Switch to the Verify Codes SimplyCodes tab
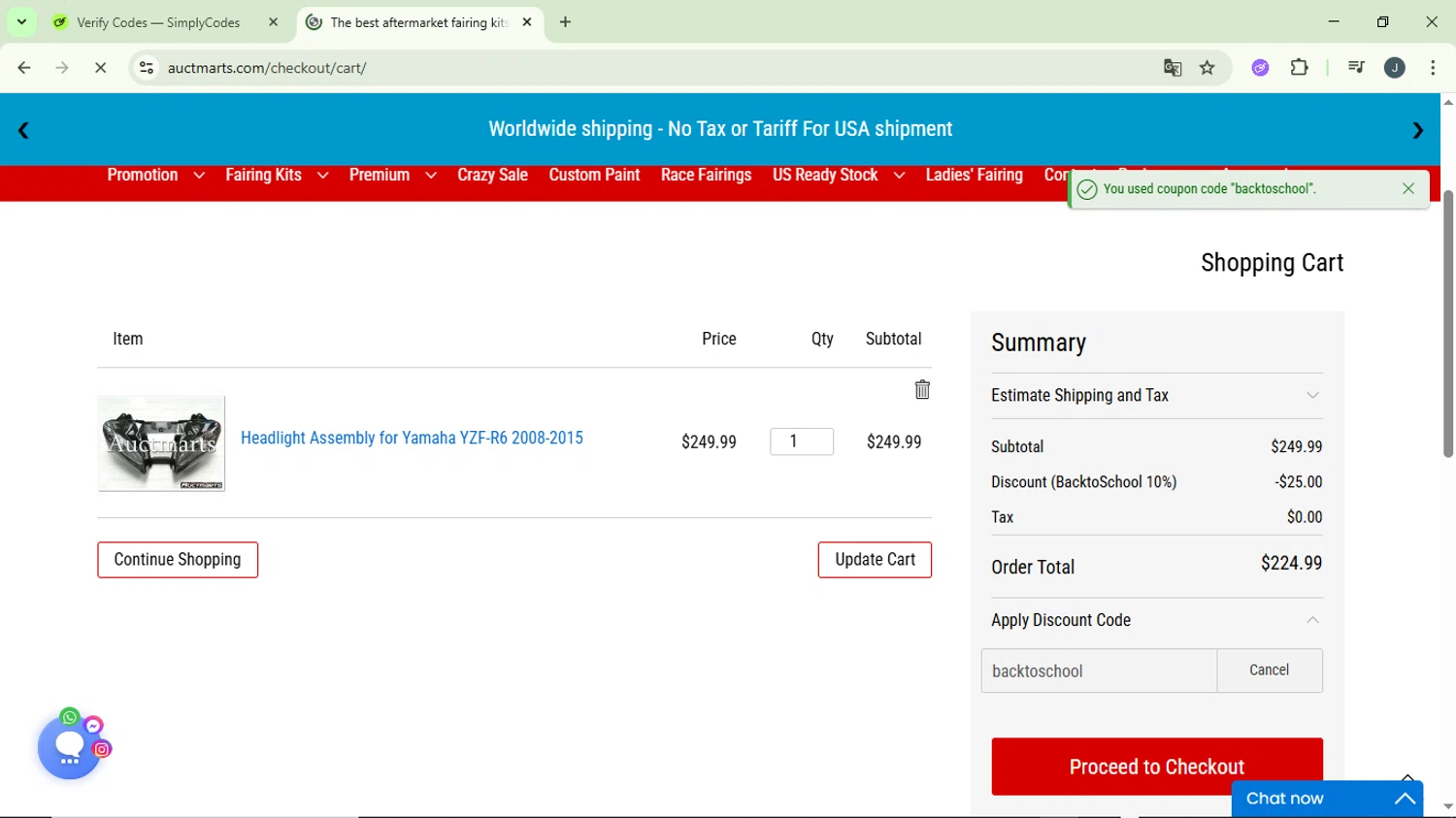1456x818 pixels. click(165, 21)
